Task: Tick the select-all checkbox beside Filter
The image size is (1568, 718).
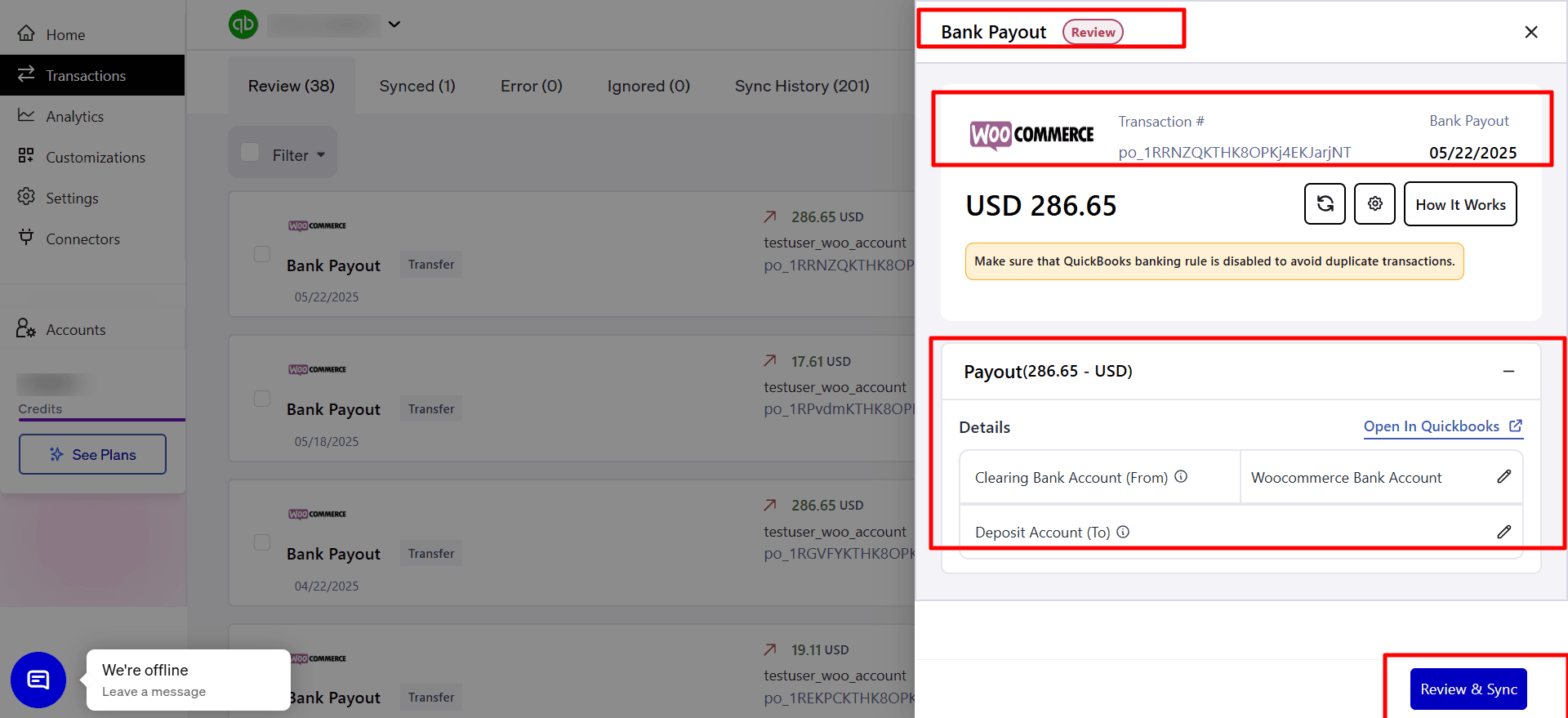Action: 250,153
